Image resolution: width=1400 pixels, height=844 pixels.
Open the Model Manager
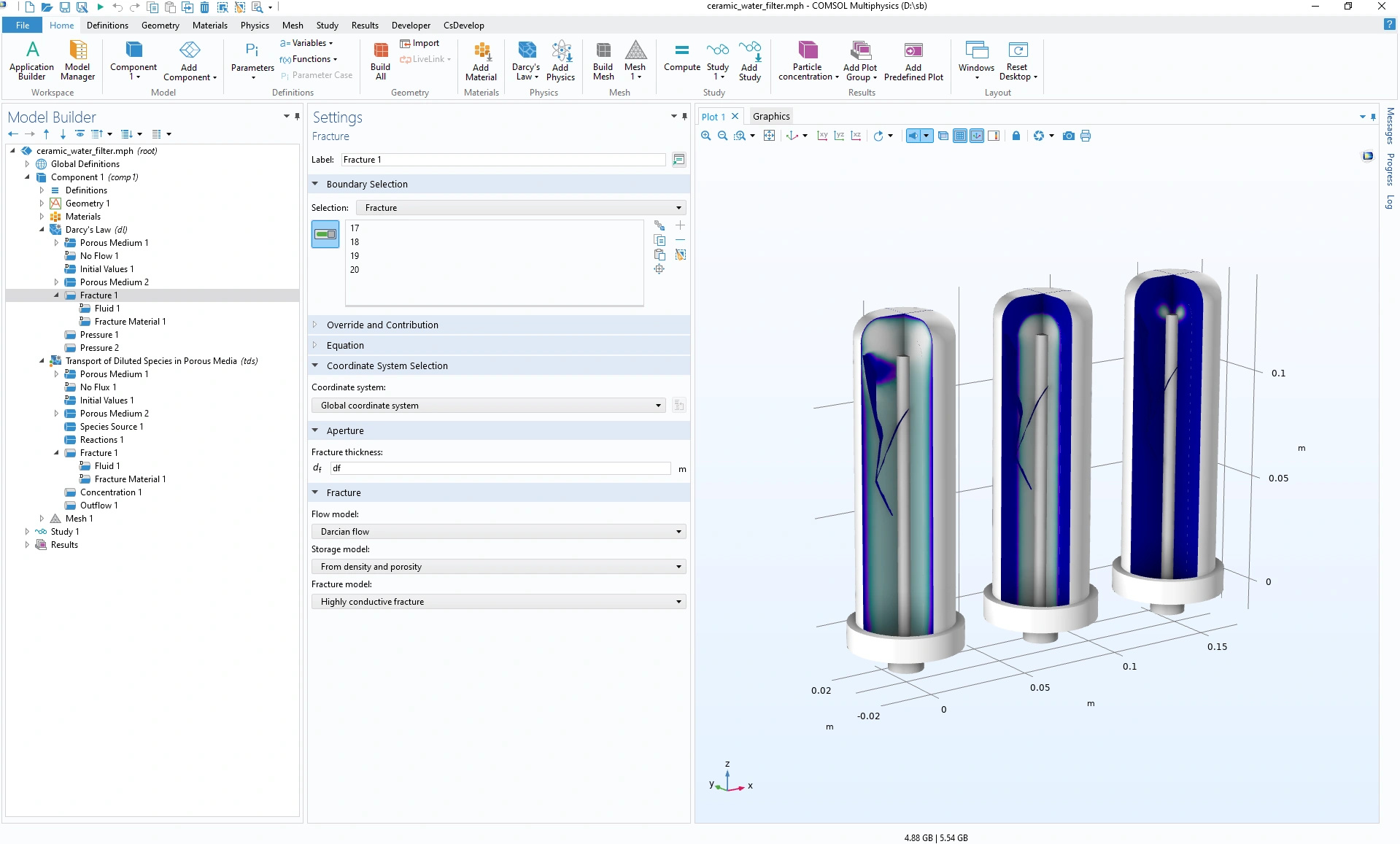coord(77,61)
